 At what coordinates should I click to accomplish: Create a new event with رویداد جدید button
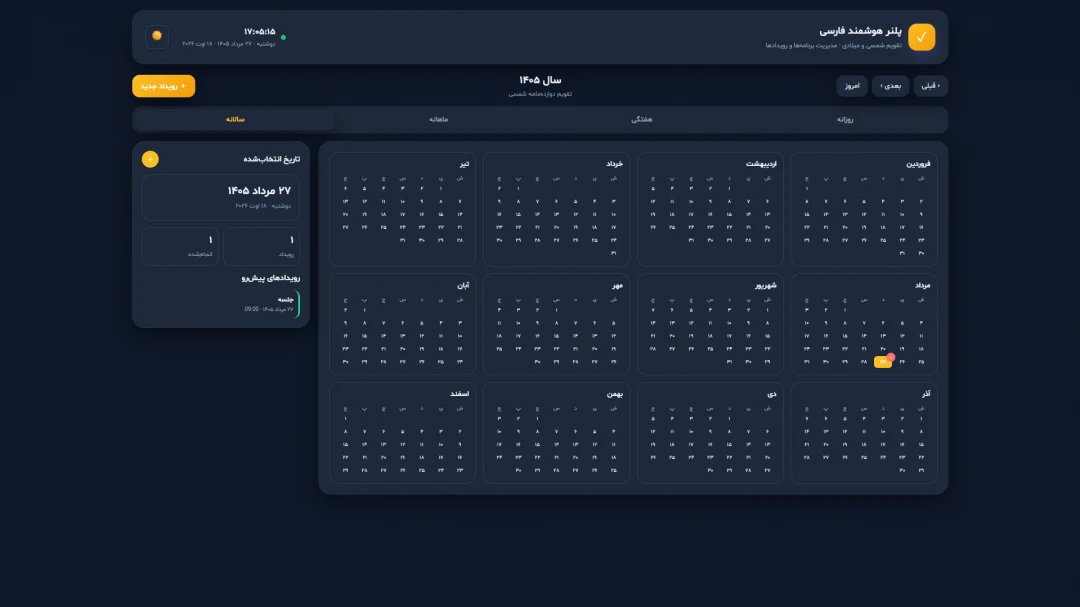tap(163, 86)
